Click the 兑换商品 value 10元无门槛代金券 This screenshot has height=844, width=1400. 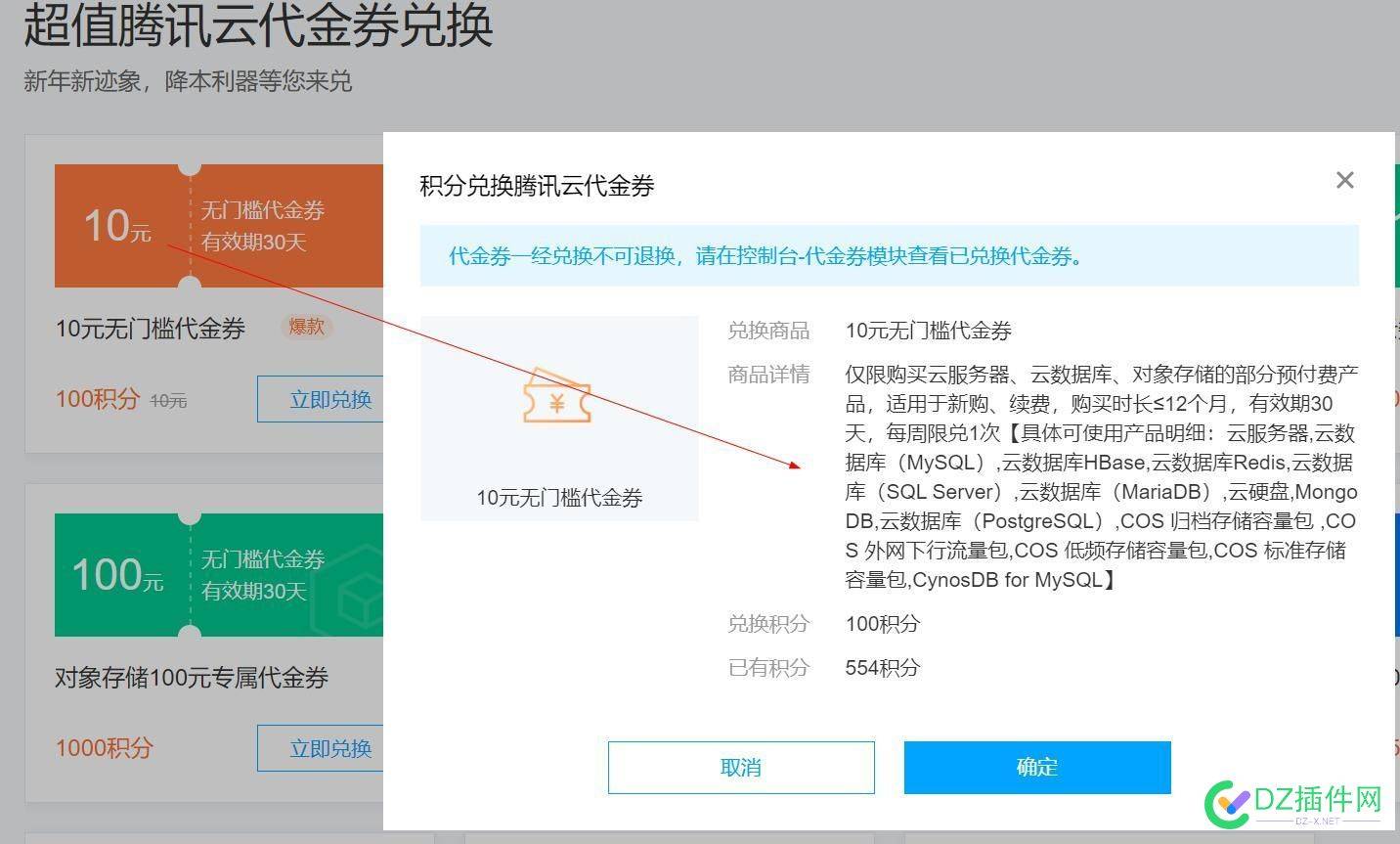point(929,331)
